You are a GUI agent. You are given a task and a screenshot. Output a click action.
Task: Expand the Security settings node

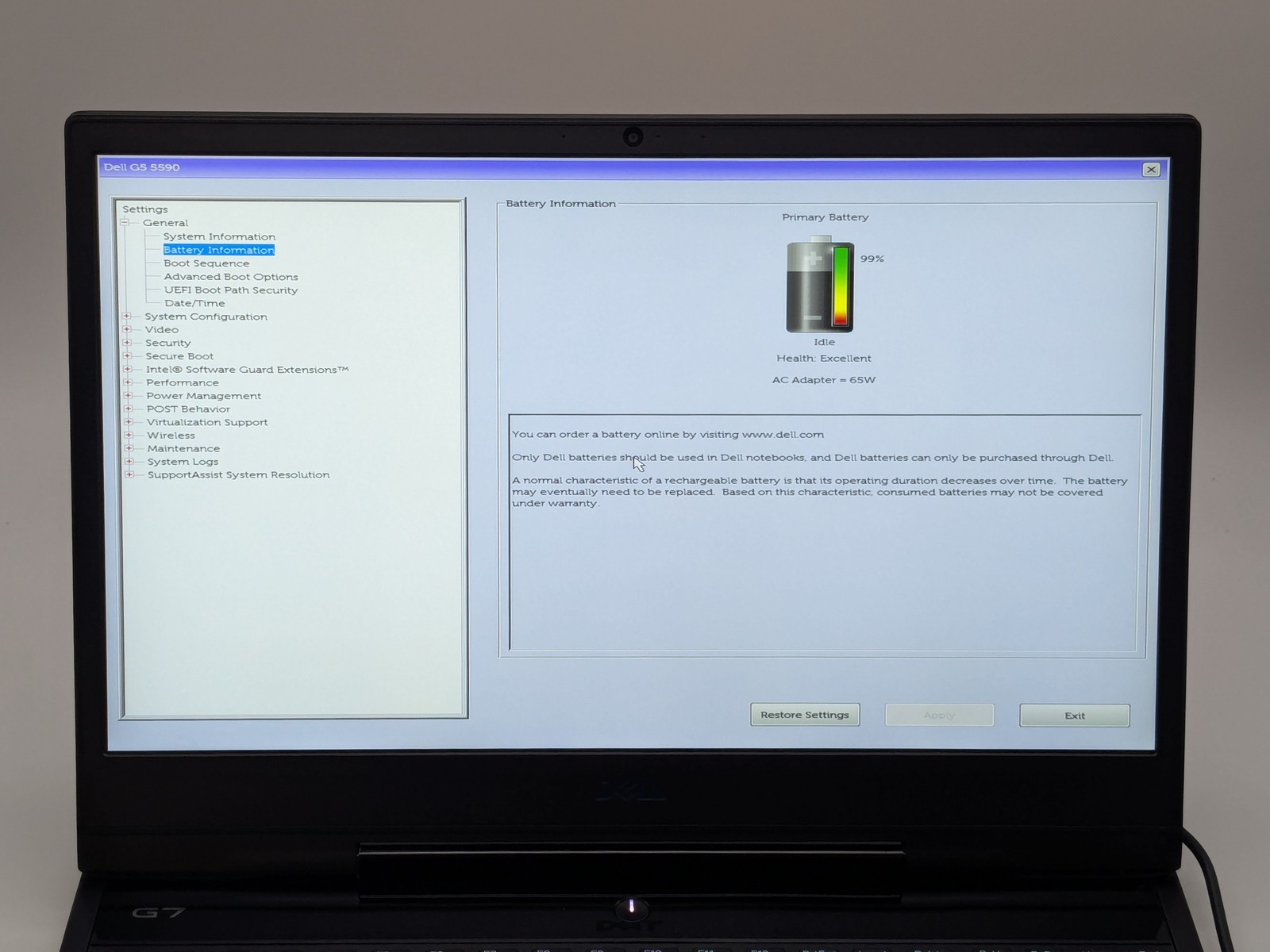point(127,343)
